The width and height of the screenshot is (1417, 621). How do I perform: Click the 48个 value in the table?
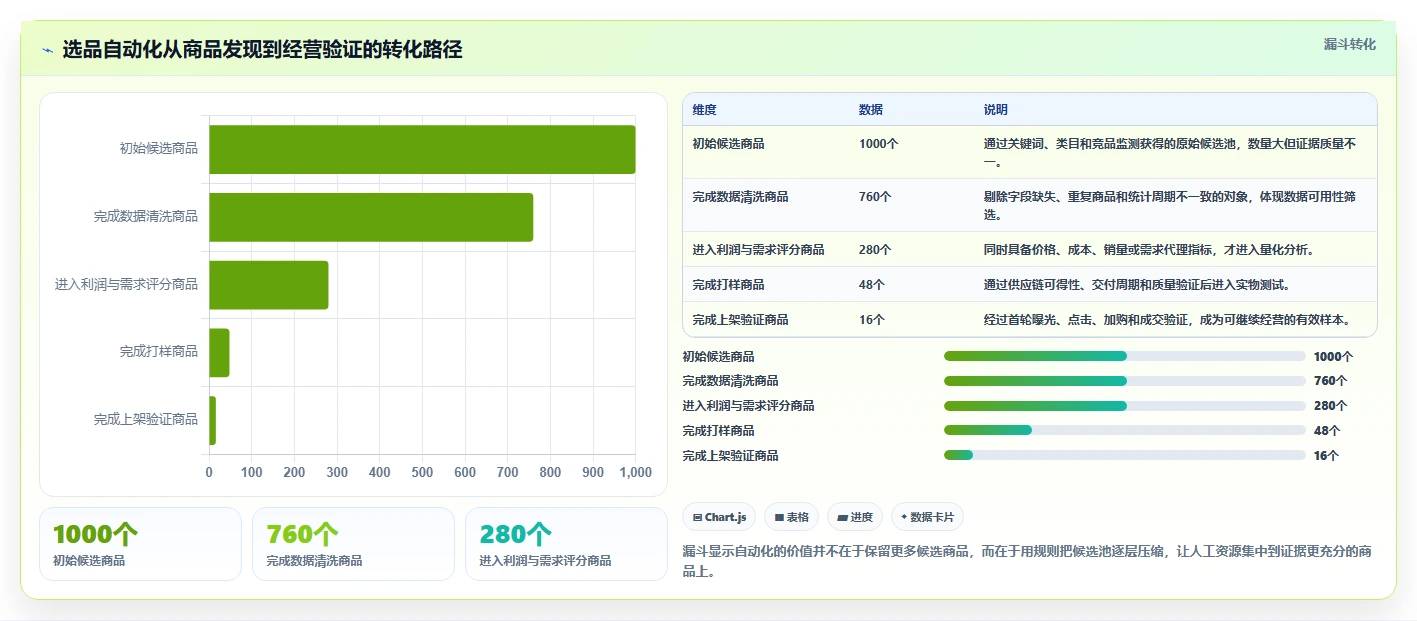point(871,285)
